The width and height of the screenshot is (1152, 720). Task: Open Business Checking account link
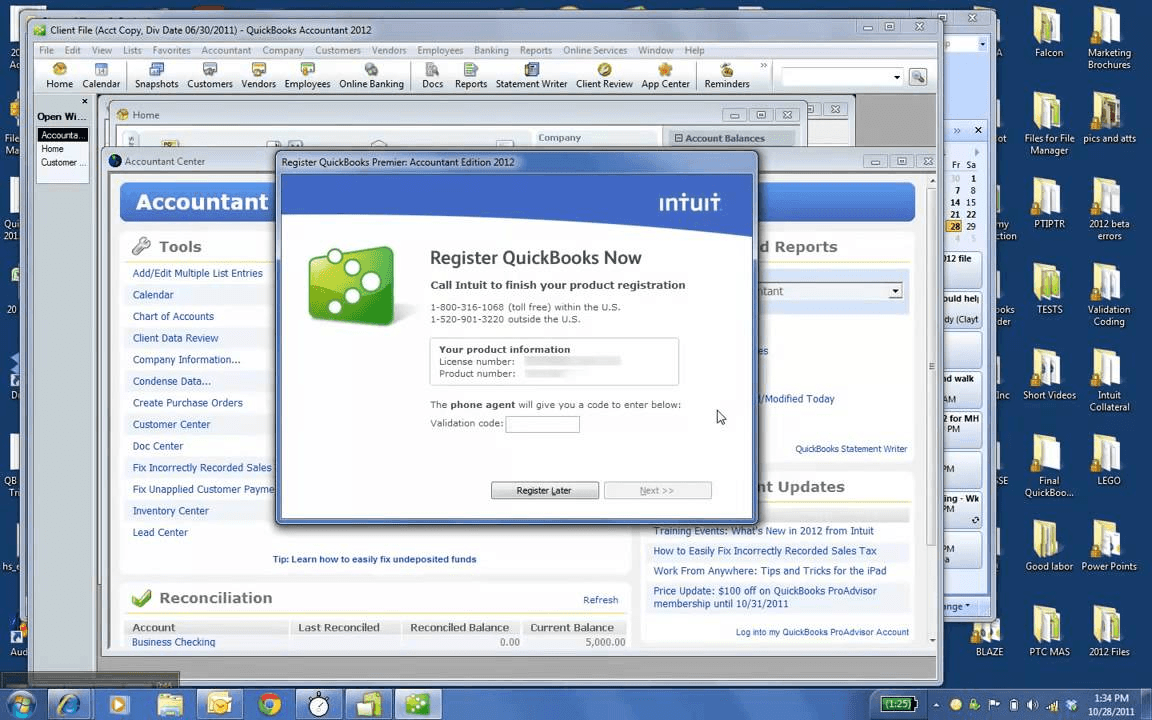(x=173, y=642)
